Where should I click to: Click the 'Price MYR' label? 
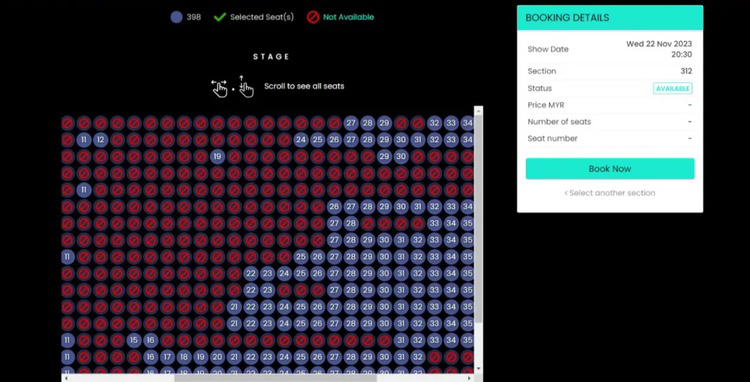(546, 105)
